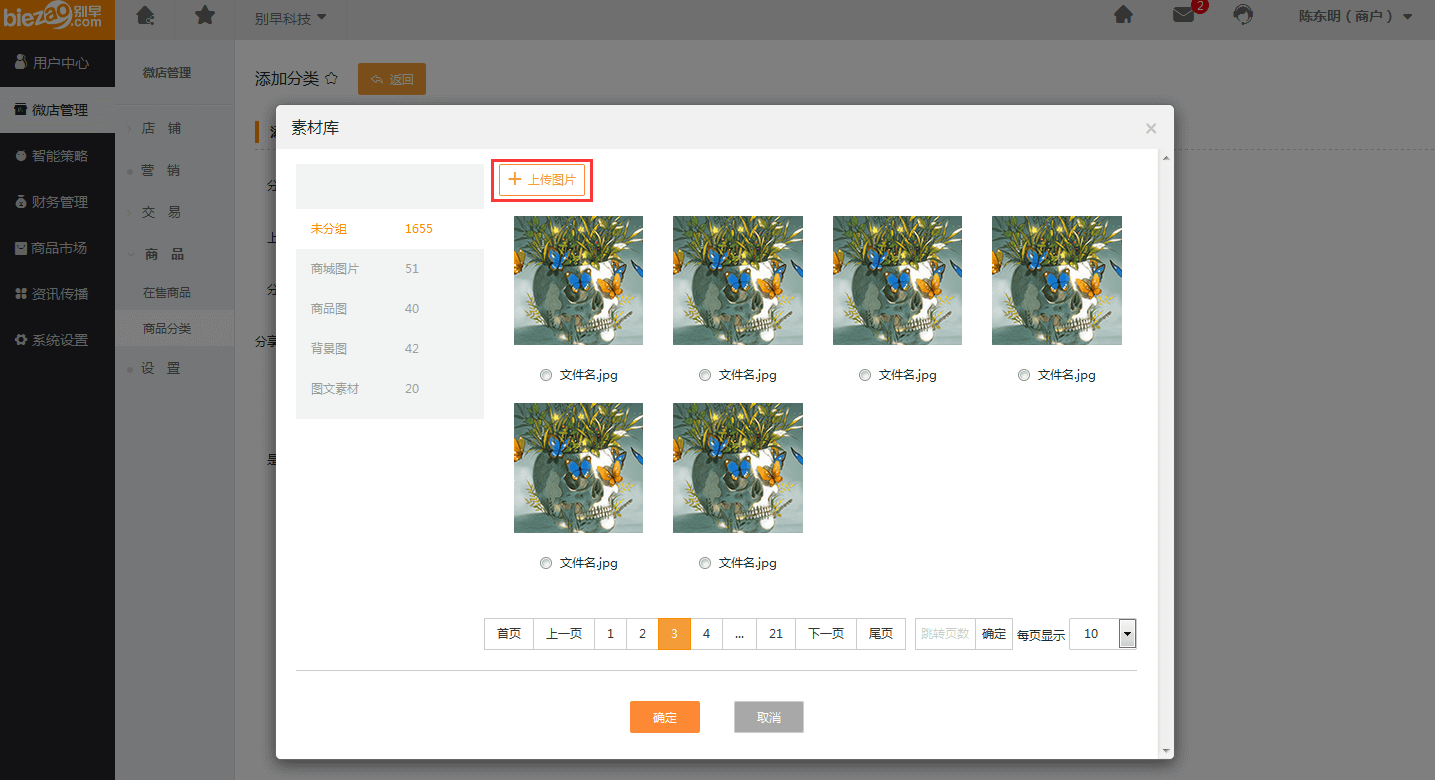Click the 跳转页数 input field
Screen dimensions: 1435x780
(945, 634)
